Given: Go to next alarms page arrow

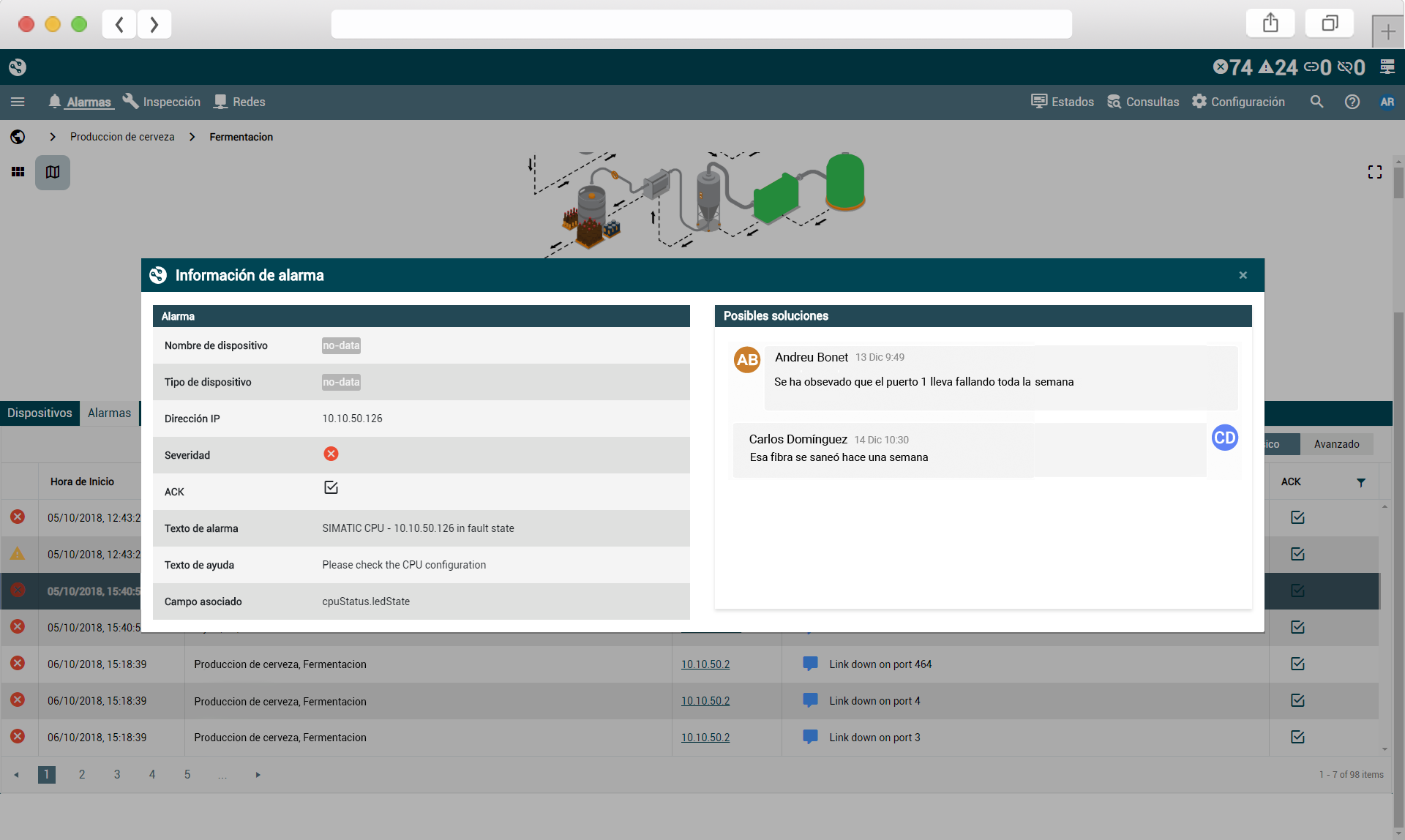Looking at the screenshot, I should 258,775.
